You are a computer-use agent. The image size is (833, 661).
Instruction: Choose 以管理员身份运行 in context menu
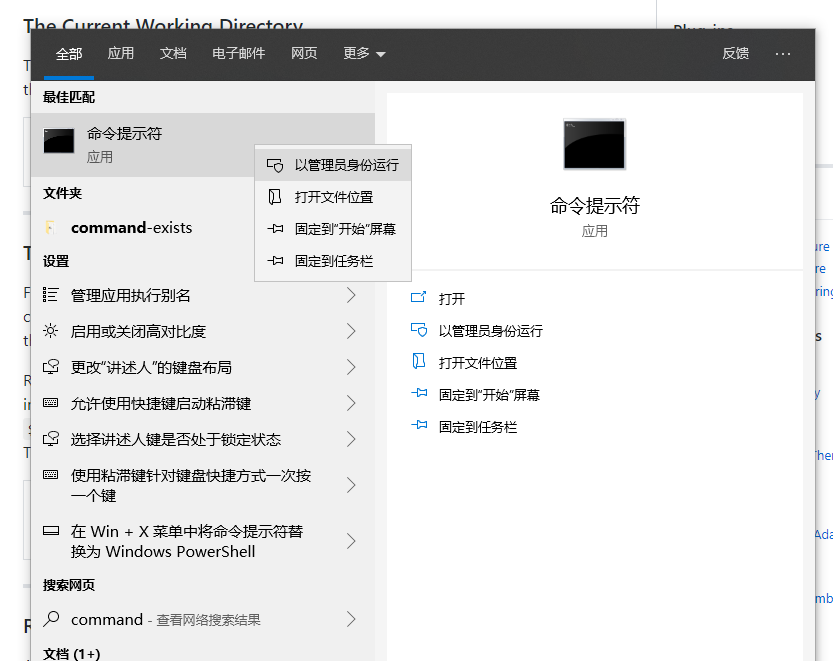[333, 165]
